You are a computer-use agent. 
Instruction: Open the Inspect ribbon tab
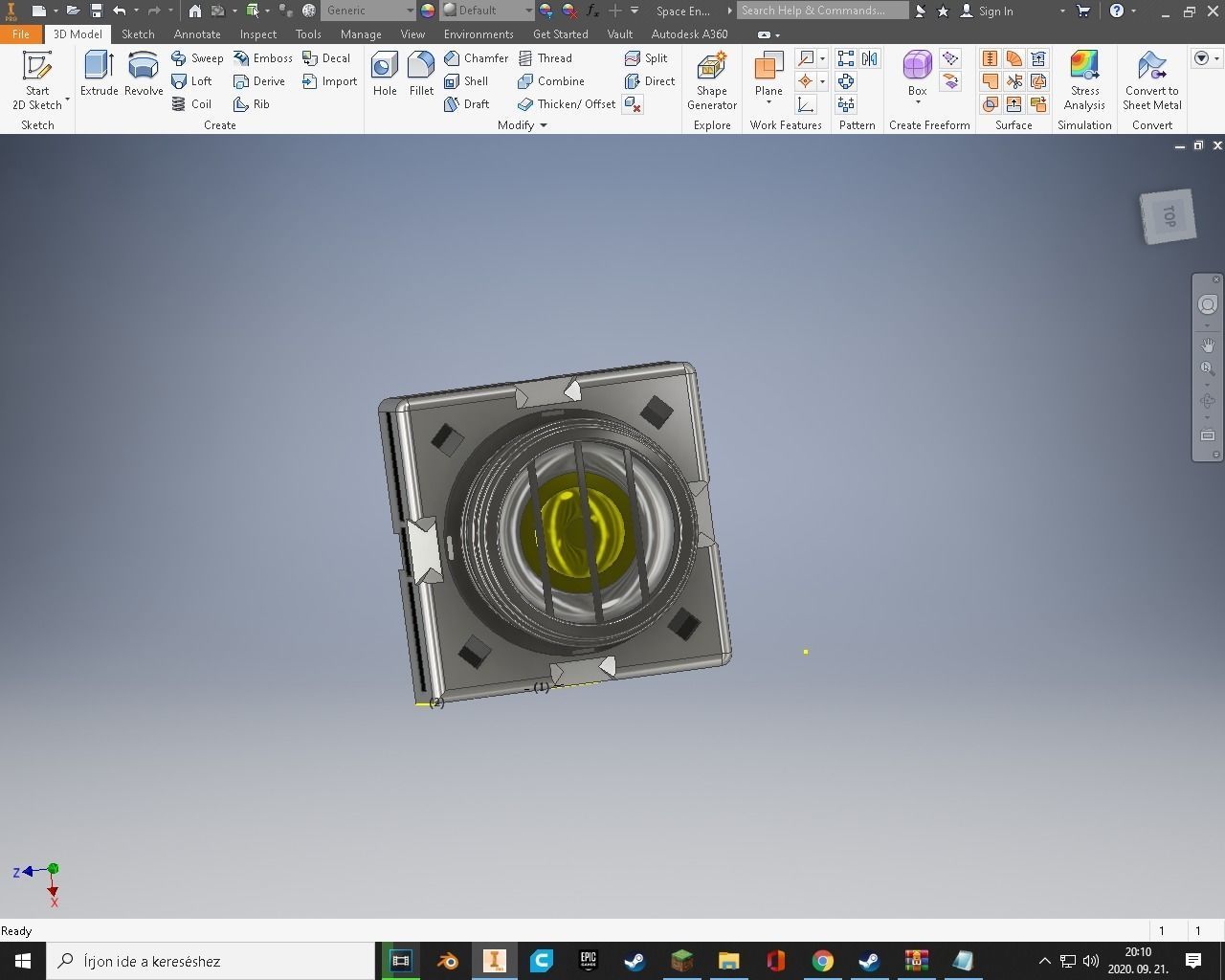[257, 33]
